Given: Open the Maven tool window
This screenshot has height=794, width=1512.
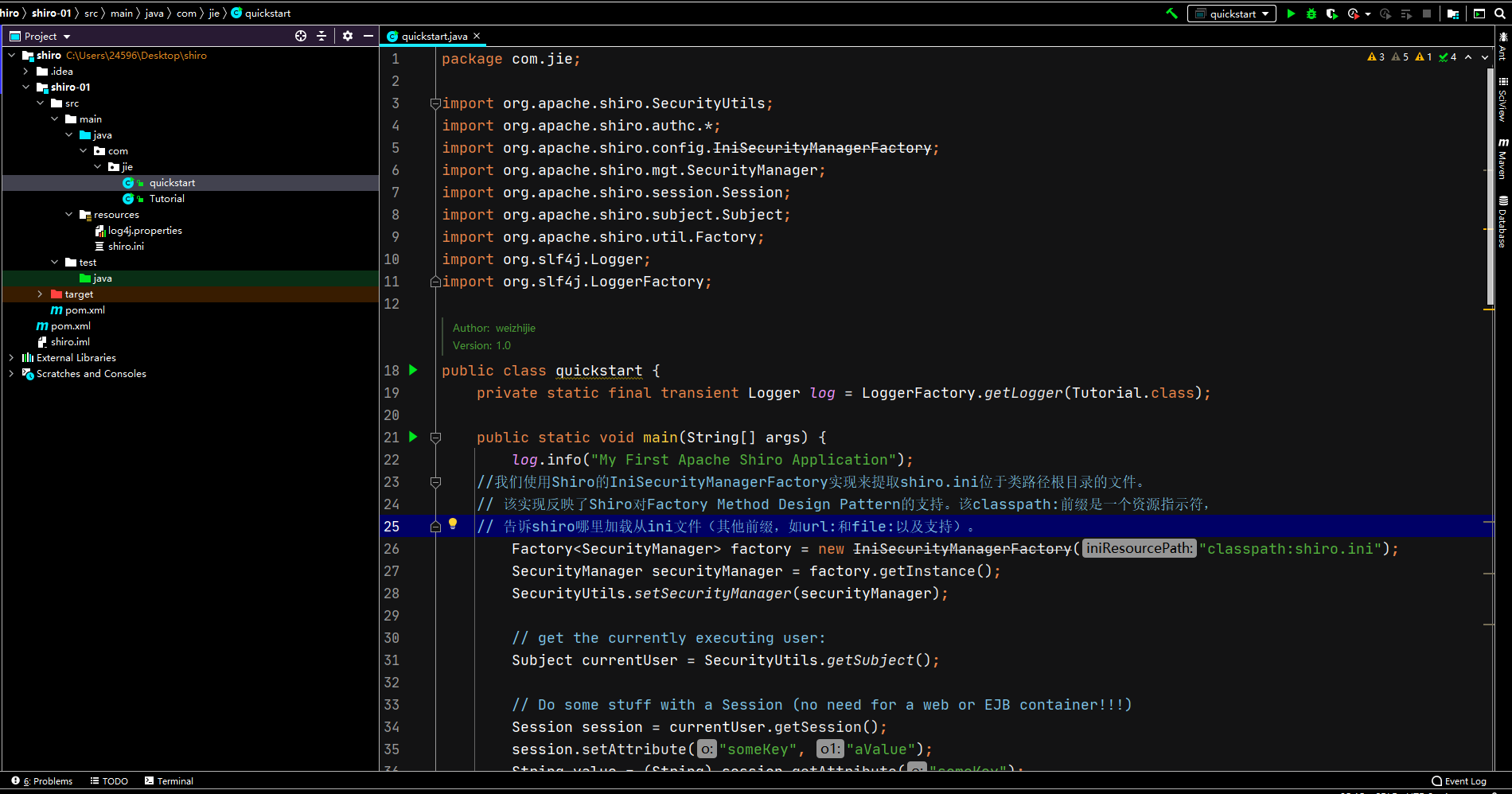Looking at the screenshot, I should [1502, 159].
